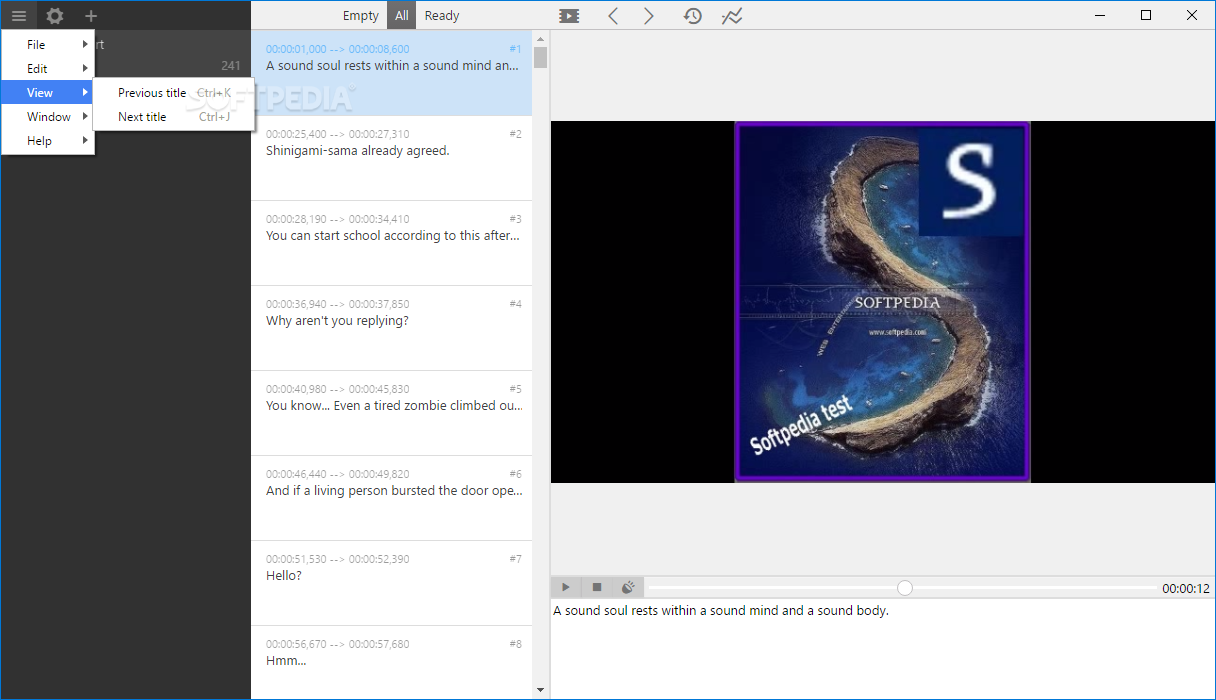Click the subtitle list scrollbar thumb
Image resolution: width=1216 pixels, height=700 pixels.
[x=540, y=57]
